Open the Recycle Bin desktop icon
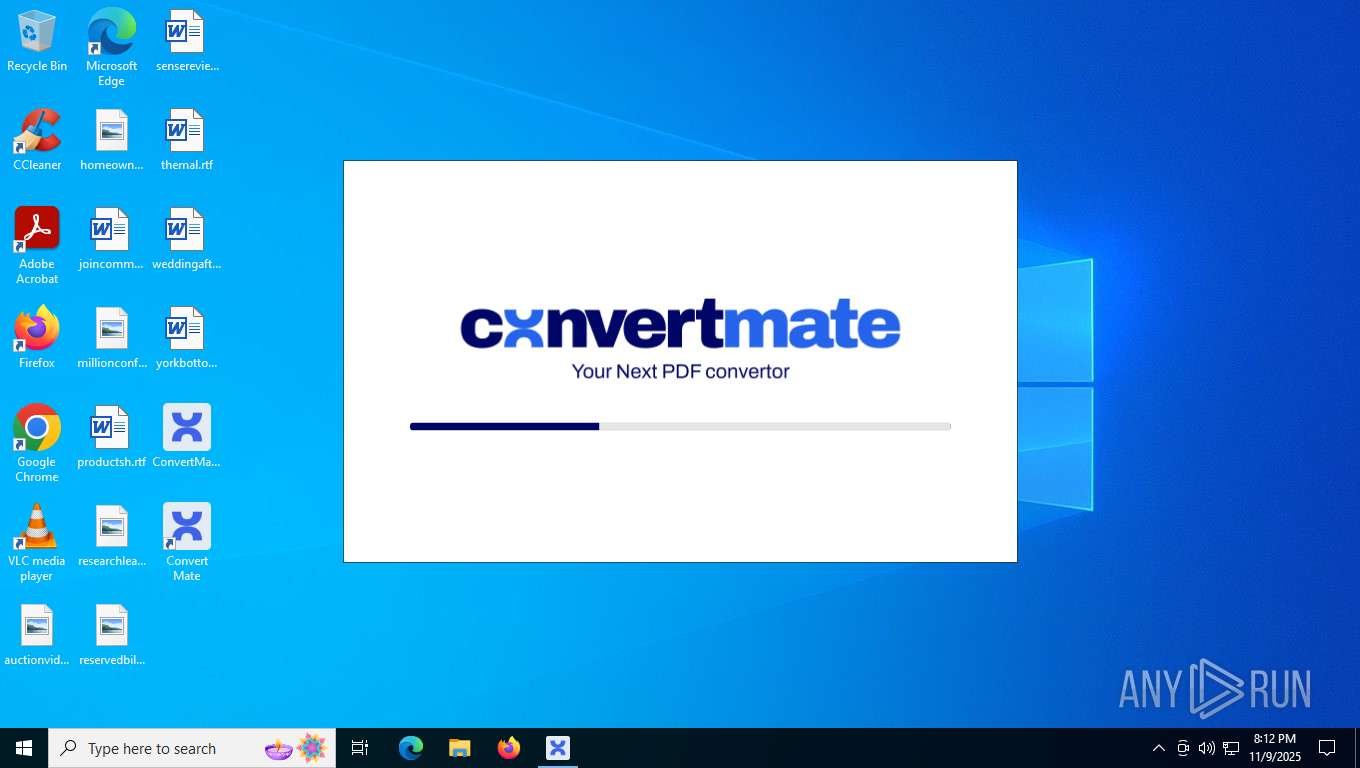The width and height of the screenshot is (1360, 768). tap(37, 42)
